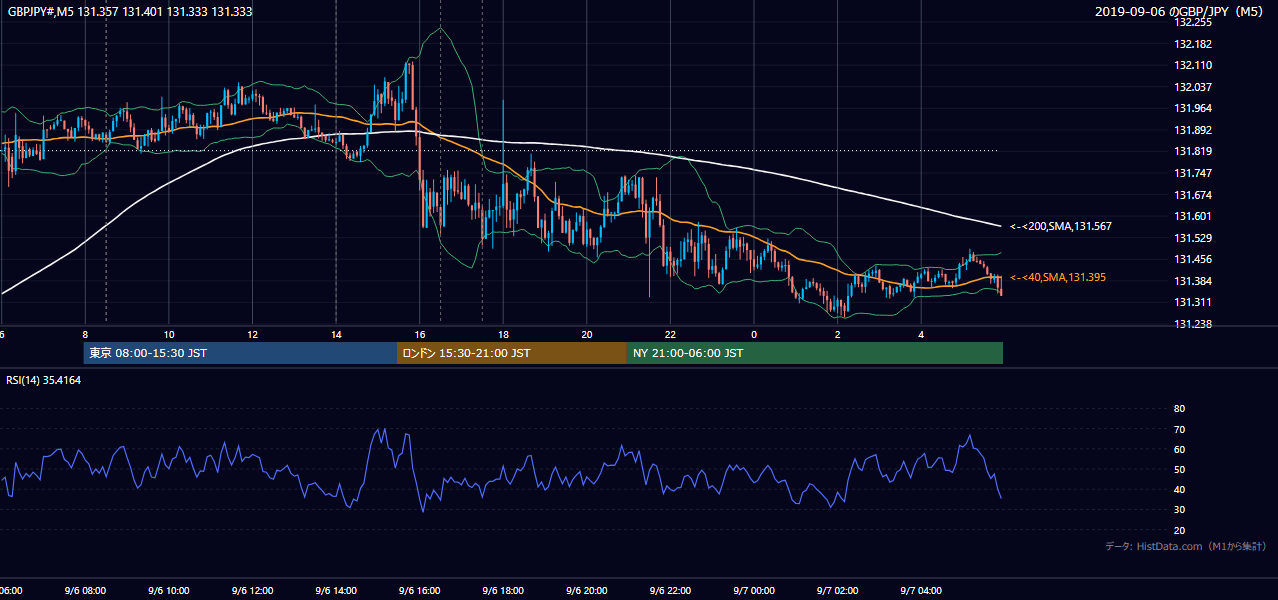Click price axis value 131.964
Image resolution: width=1278 pixels, height=600 pixels.
(1193, 108)
